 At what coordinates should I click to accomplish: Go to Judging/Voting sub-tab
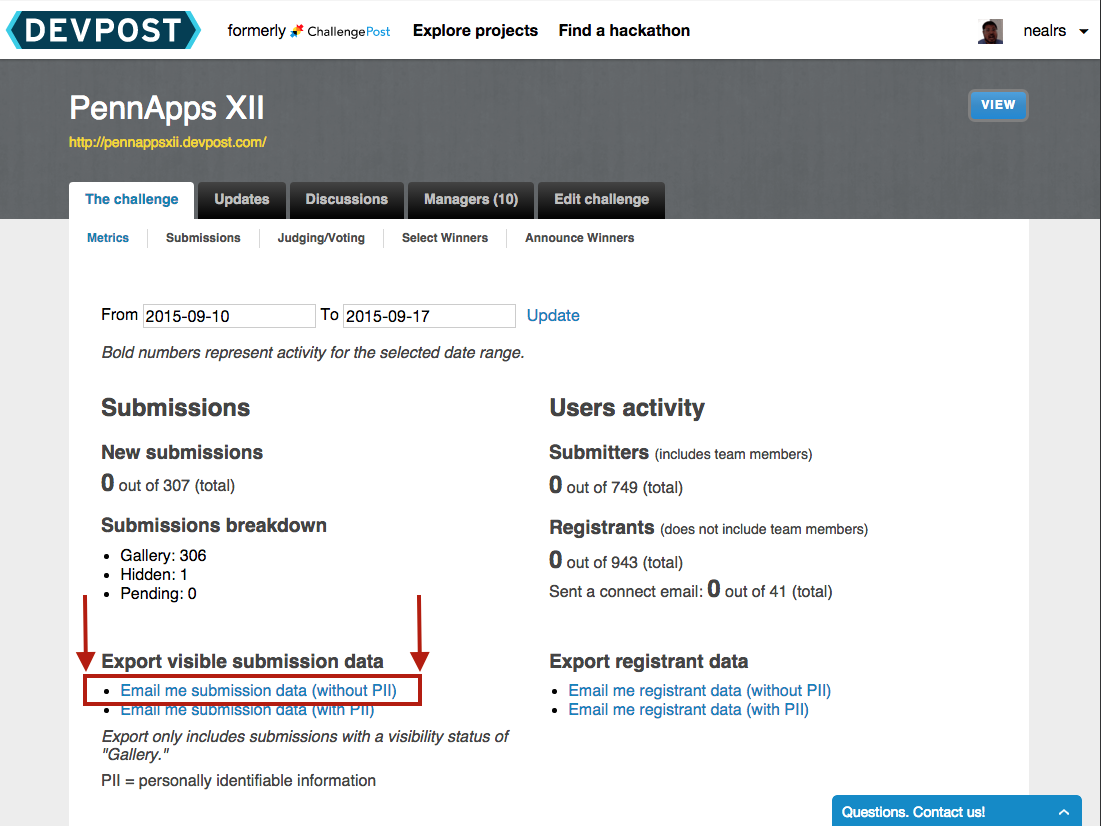321,238
